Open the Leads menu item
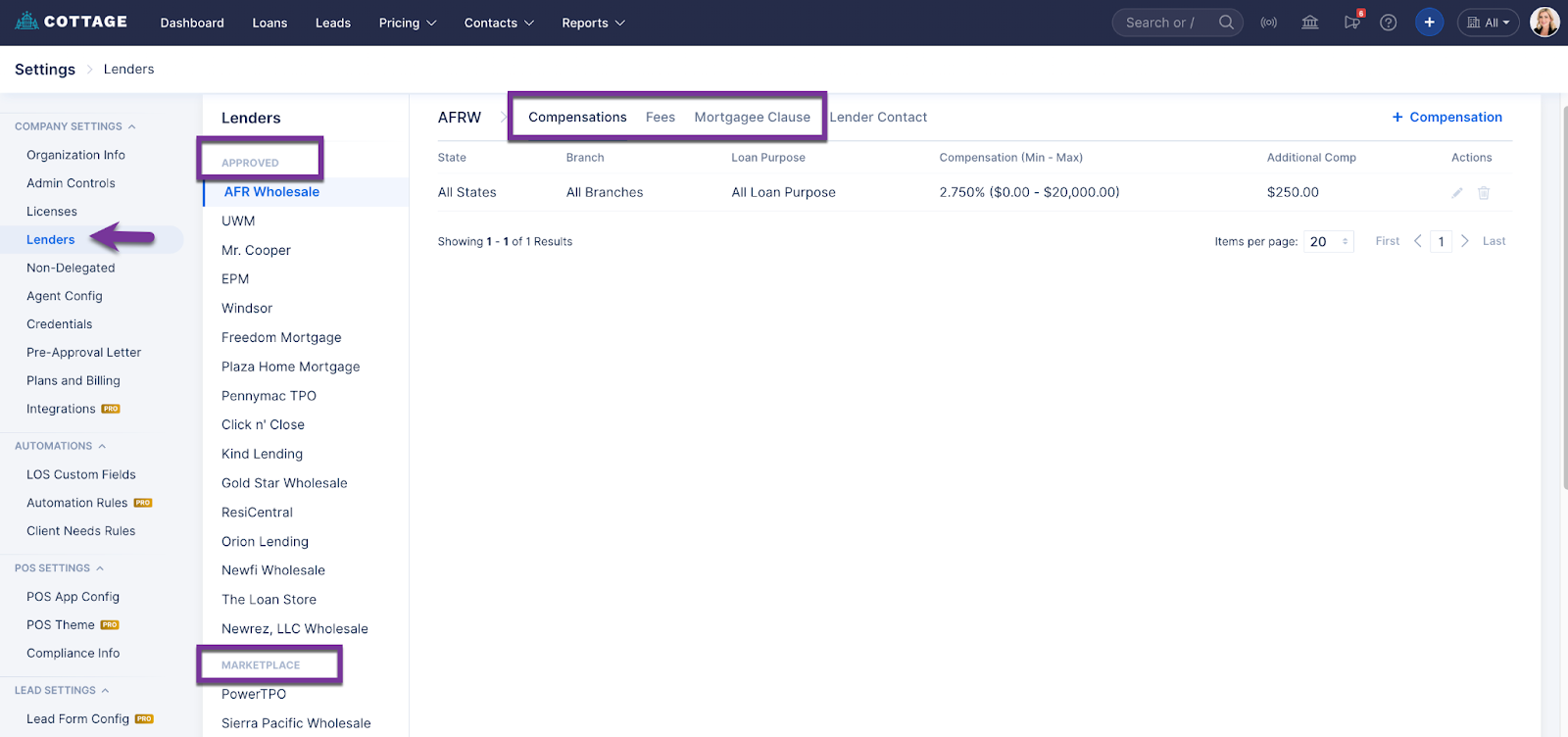The image size is (1568, 737). coord(333,23)
